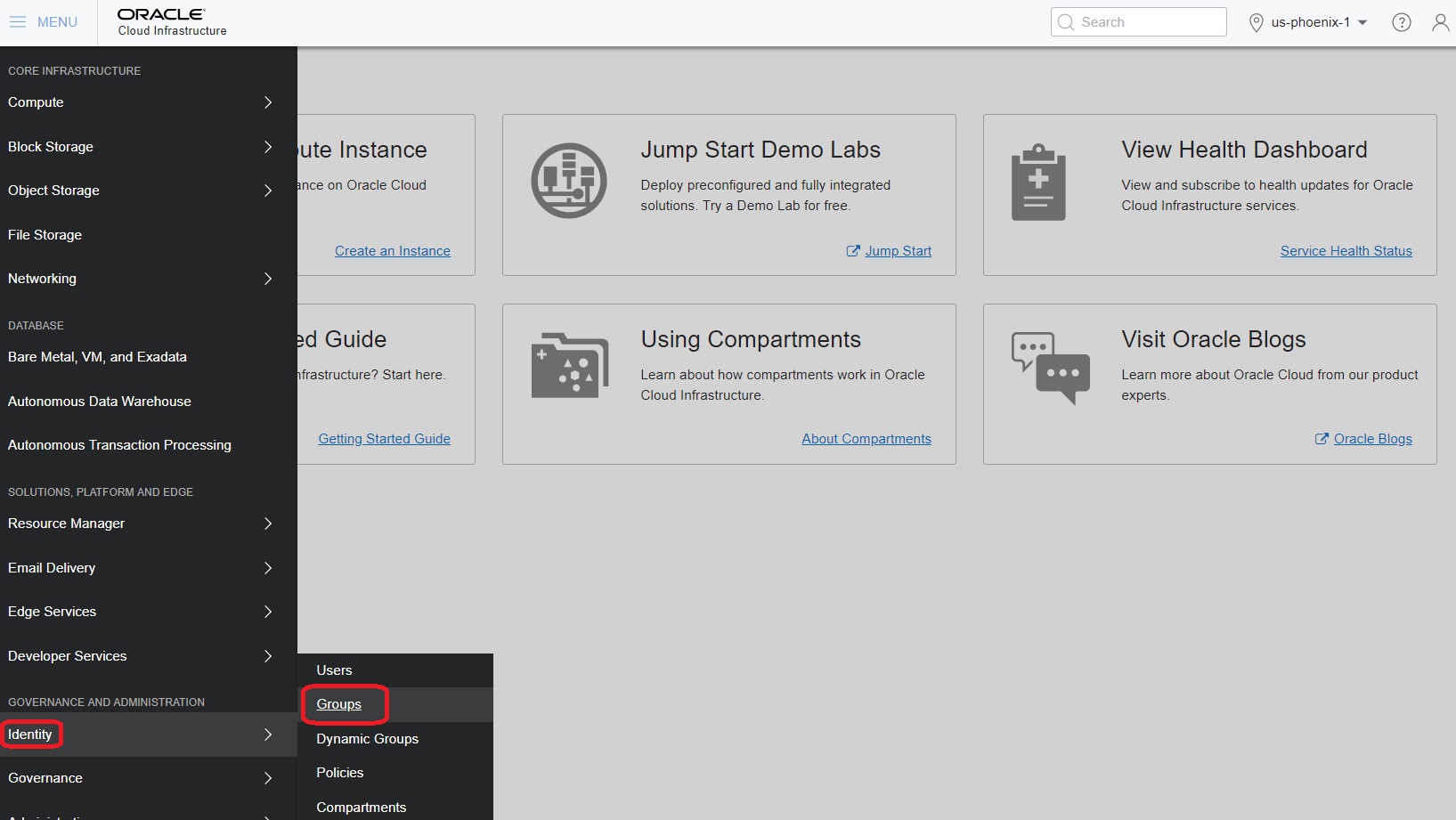The image size is (1456, 820).
Task: Open the user profile icon
Action: (1440, 22)
